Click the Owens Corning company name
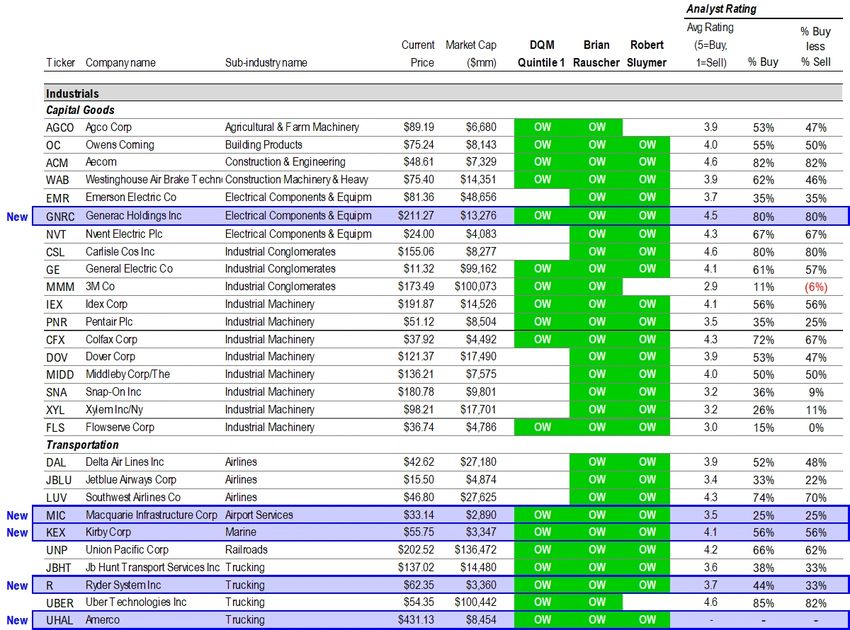Image resolution: width=850 pixels, height=630 pixels. click(120, 145)
